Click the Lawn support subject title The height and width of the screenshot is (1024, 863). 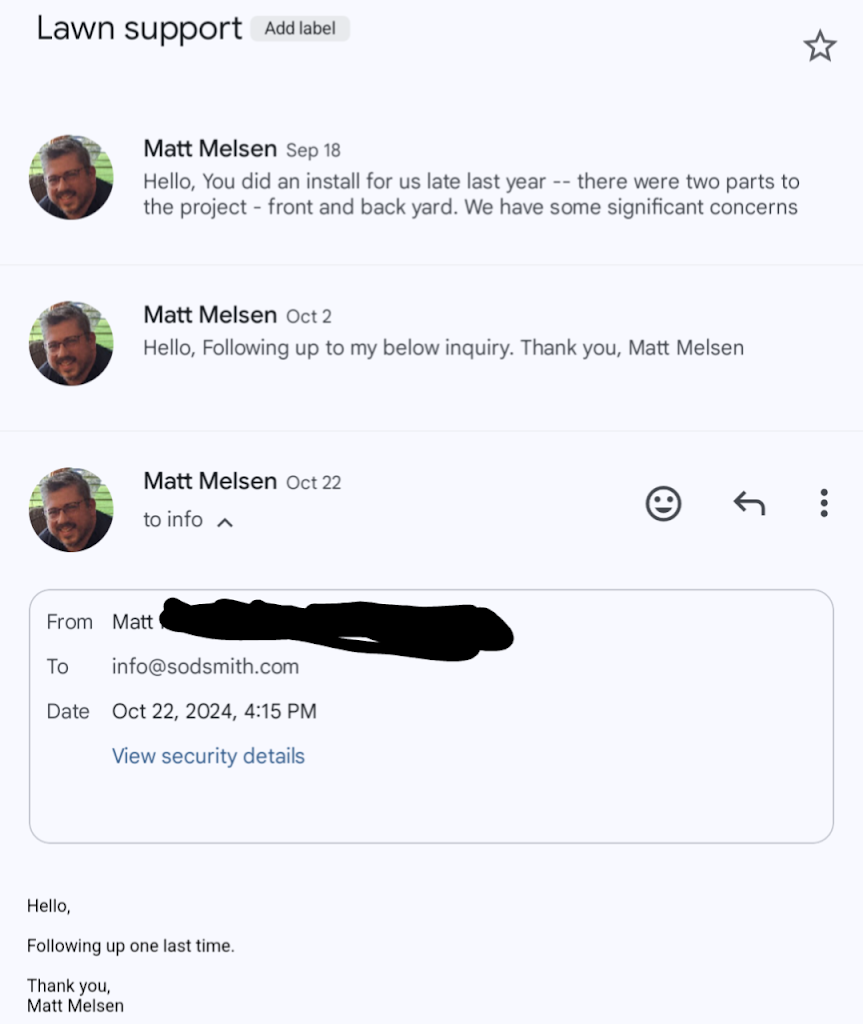pos(139,29)
